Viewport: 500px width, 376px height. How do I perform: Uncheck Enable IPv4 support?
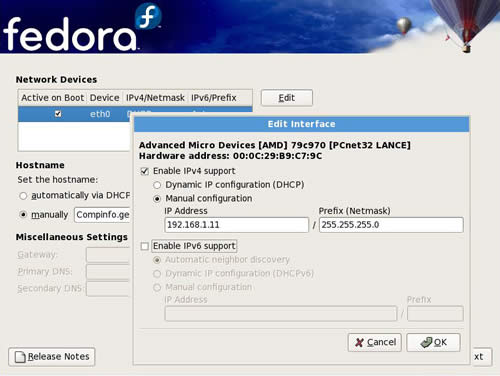point(145,171)
